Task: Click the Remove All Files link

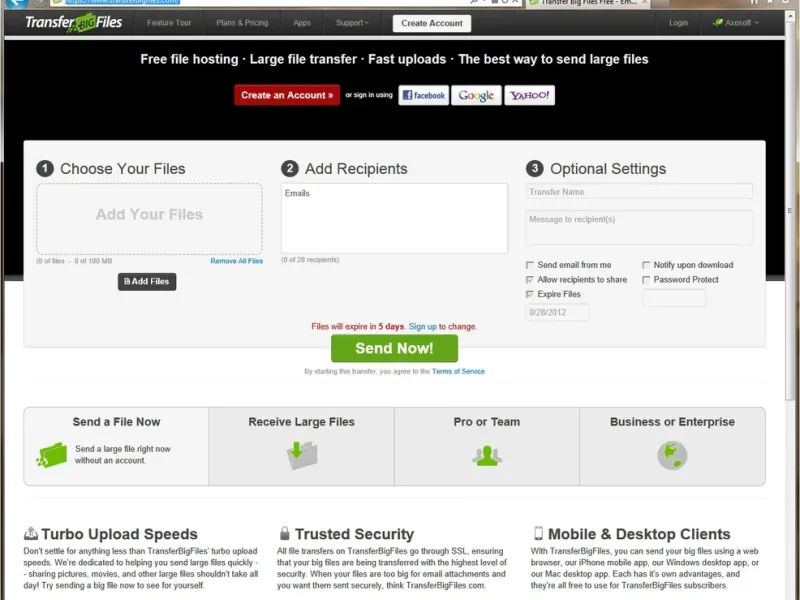Action: coord(237,261)
